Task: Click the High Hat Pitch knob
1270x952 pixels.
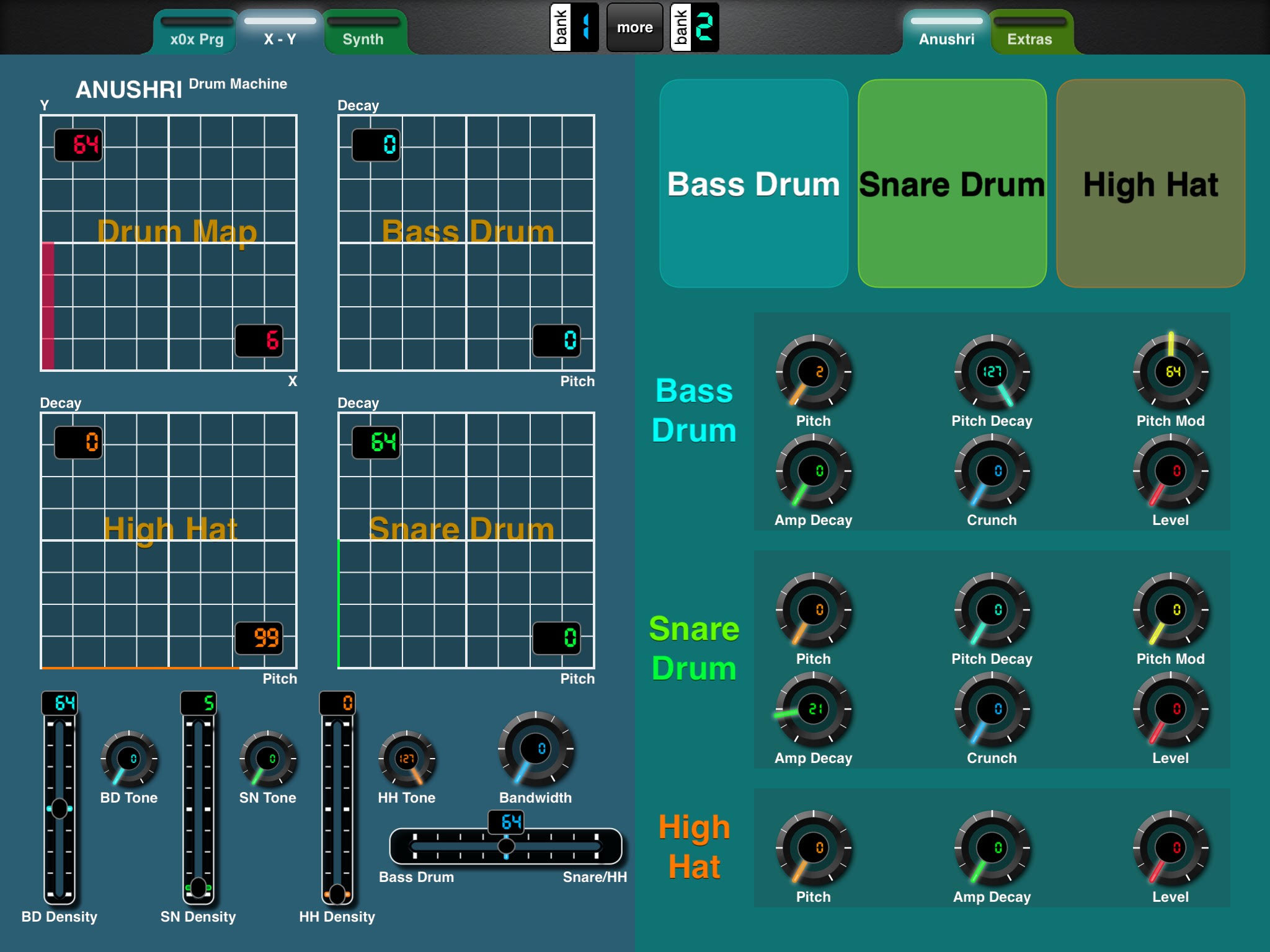Action: 813,848
